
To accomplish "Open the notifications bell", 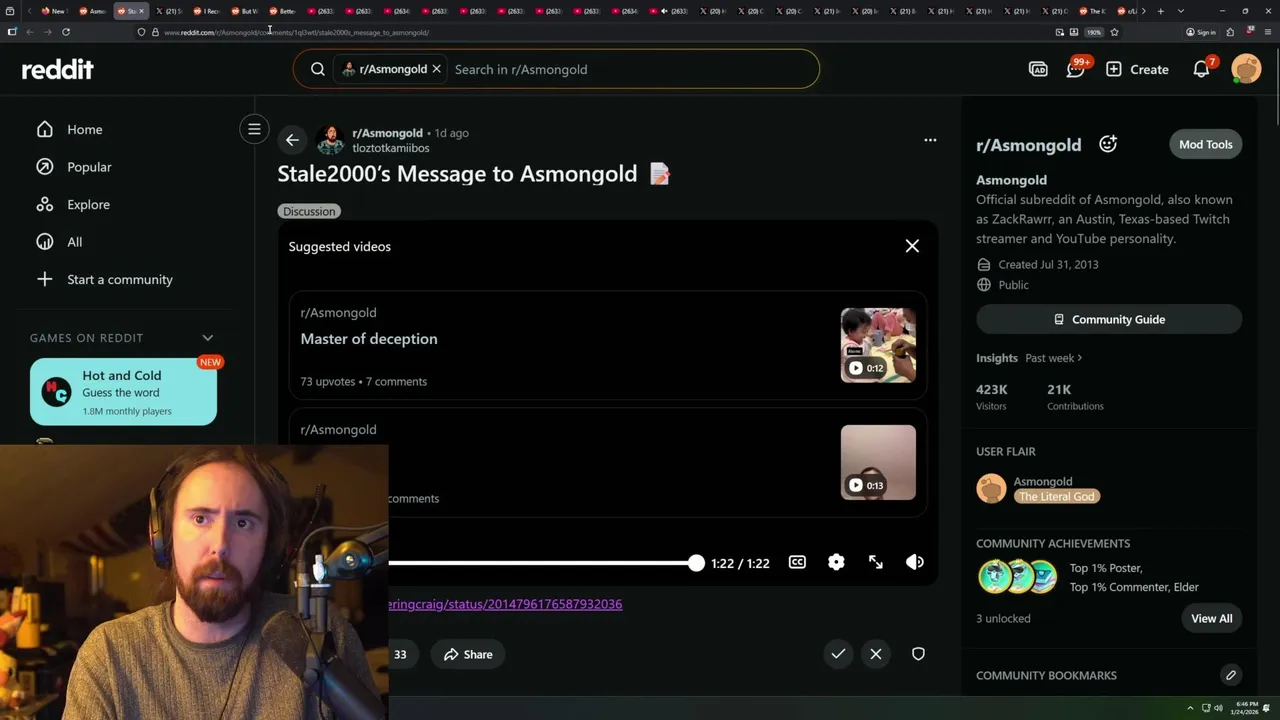I will pos(1201,69).
